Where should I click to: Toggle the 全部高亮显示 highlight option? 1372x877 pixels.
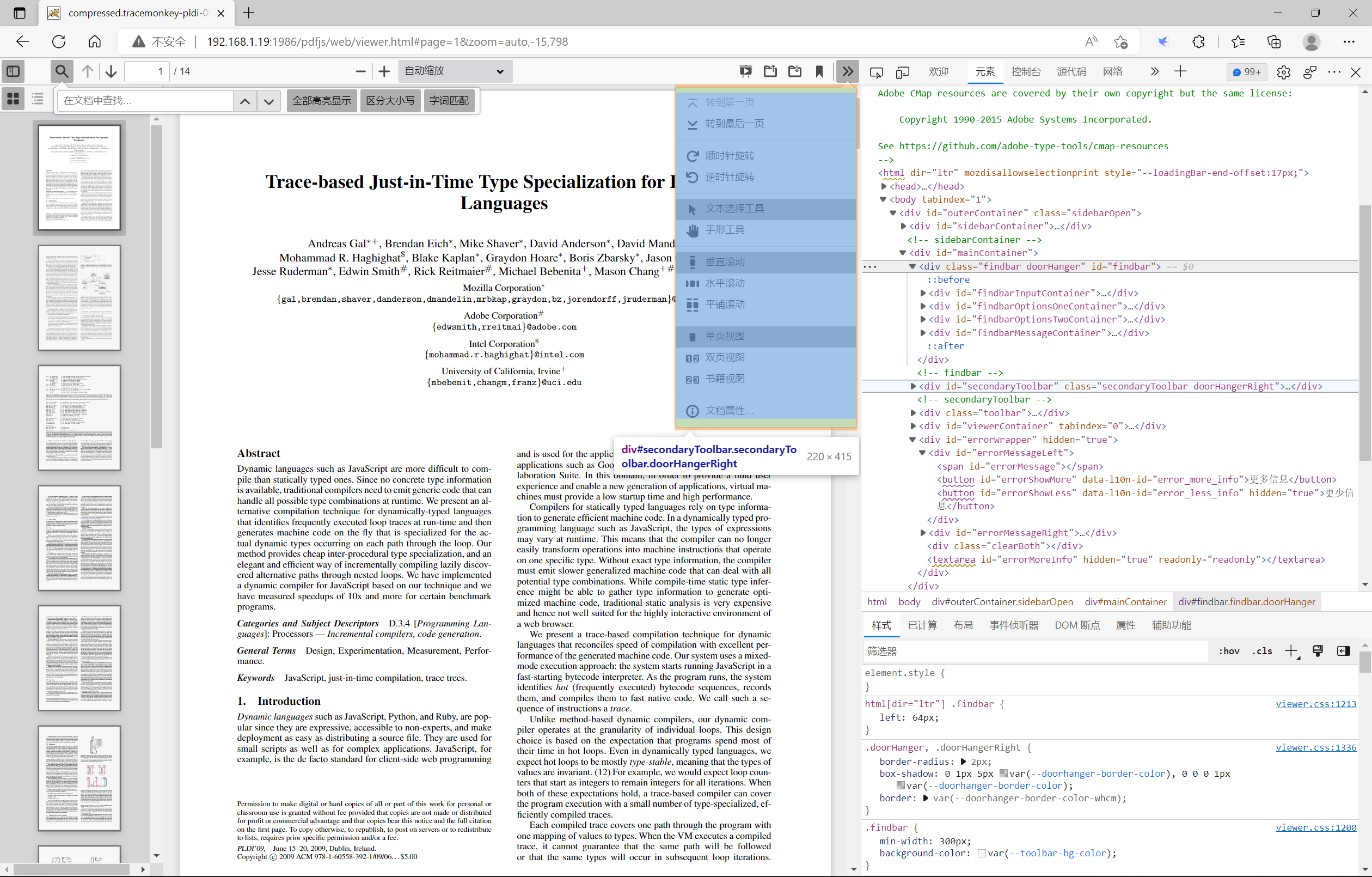pyautogui.click(x=321, y=101)
